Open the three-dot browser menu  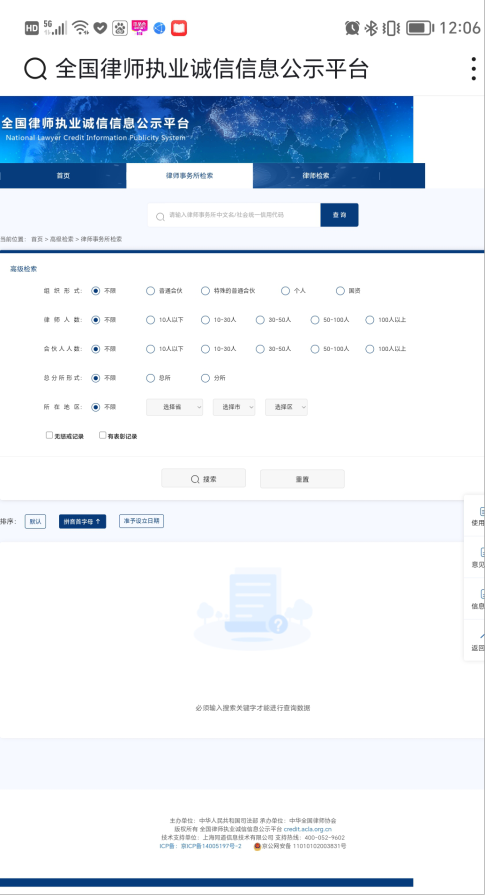474,68
